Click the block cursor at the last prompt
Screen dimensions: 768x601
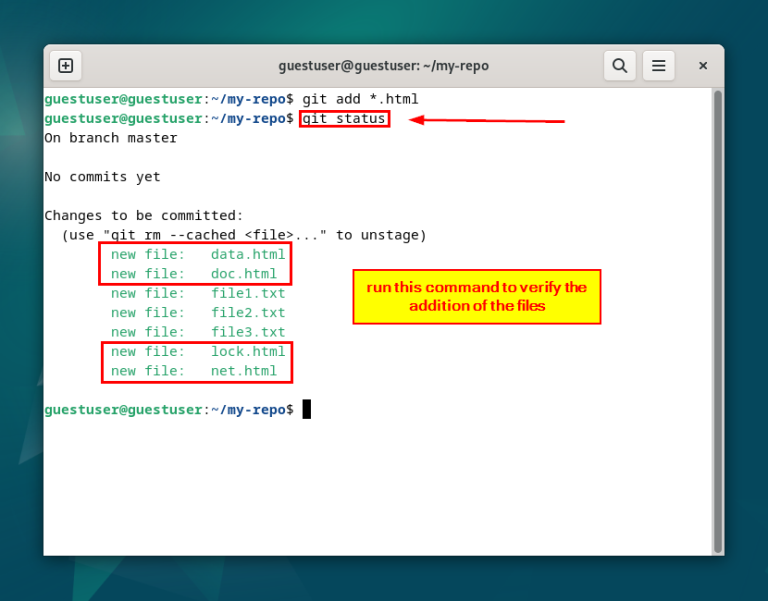[x=307, y=409]
